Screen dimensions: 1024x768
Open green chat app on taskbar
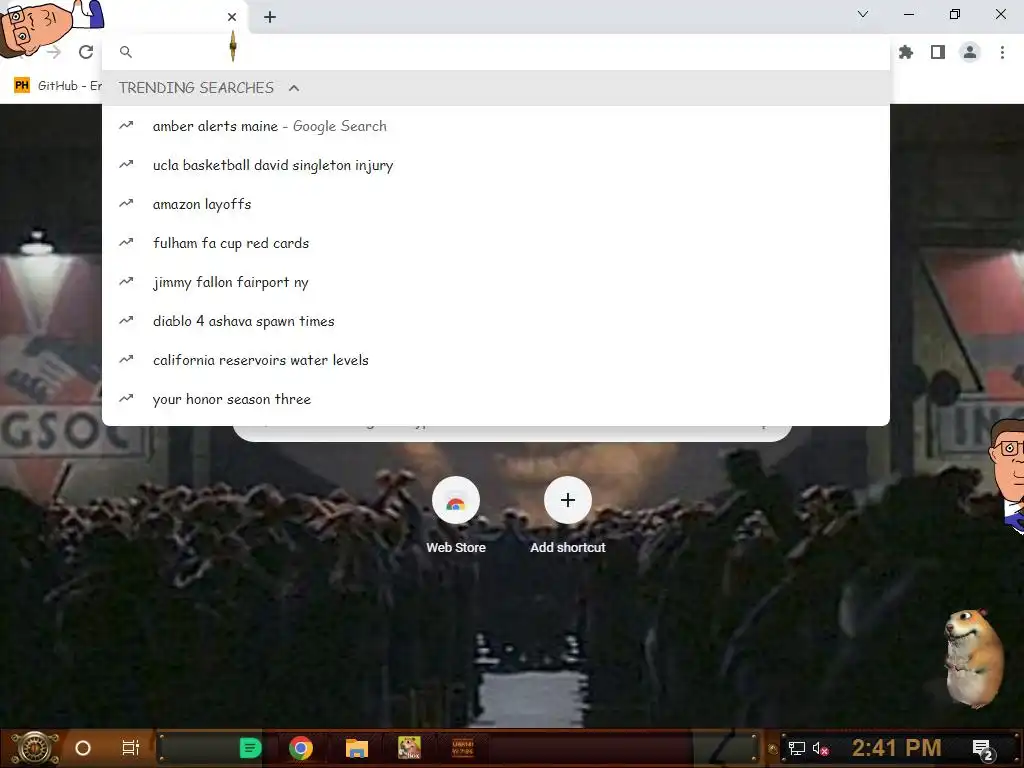[250, 748]
